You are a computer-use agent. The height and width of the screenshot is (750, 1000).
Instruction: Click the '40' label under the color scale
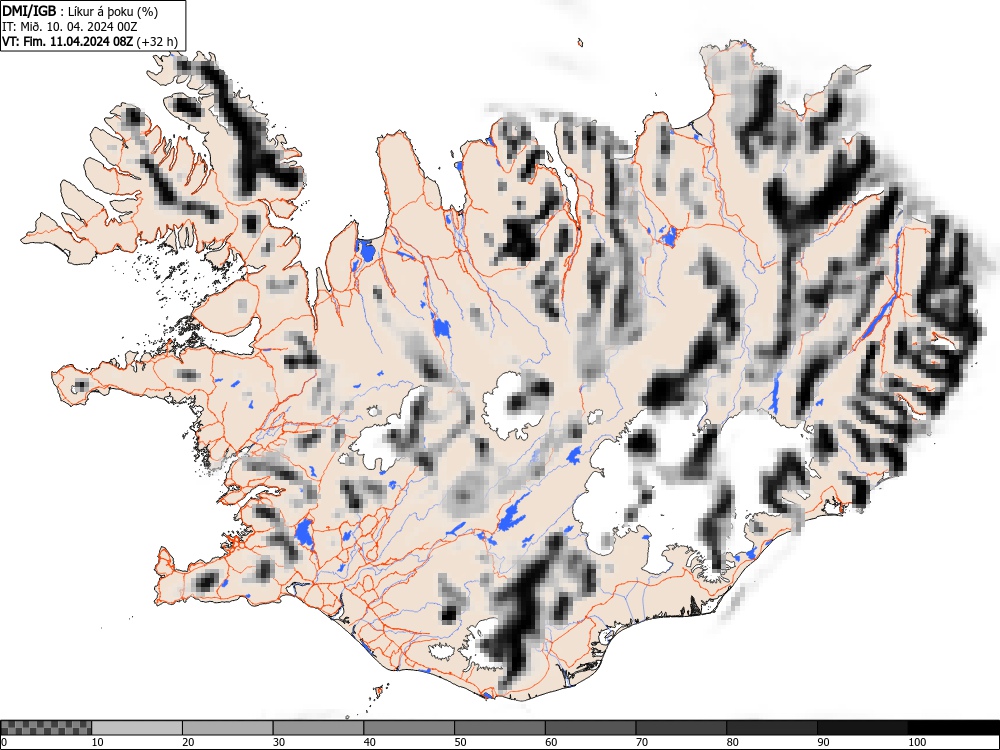369,742
